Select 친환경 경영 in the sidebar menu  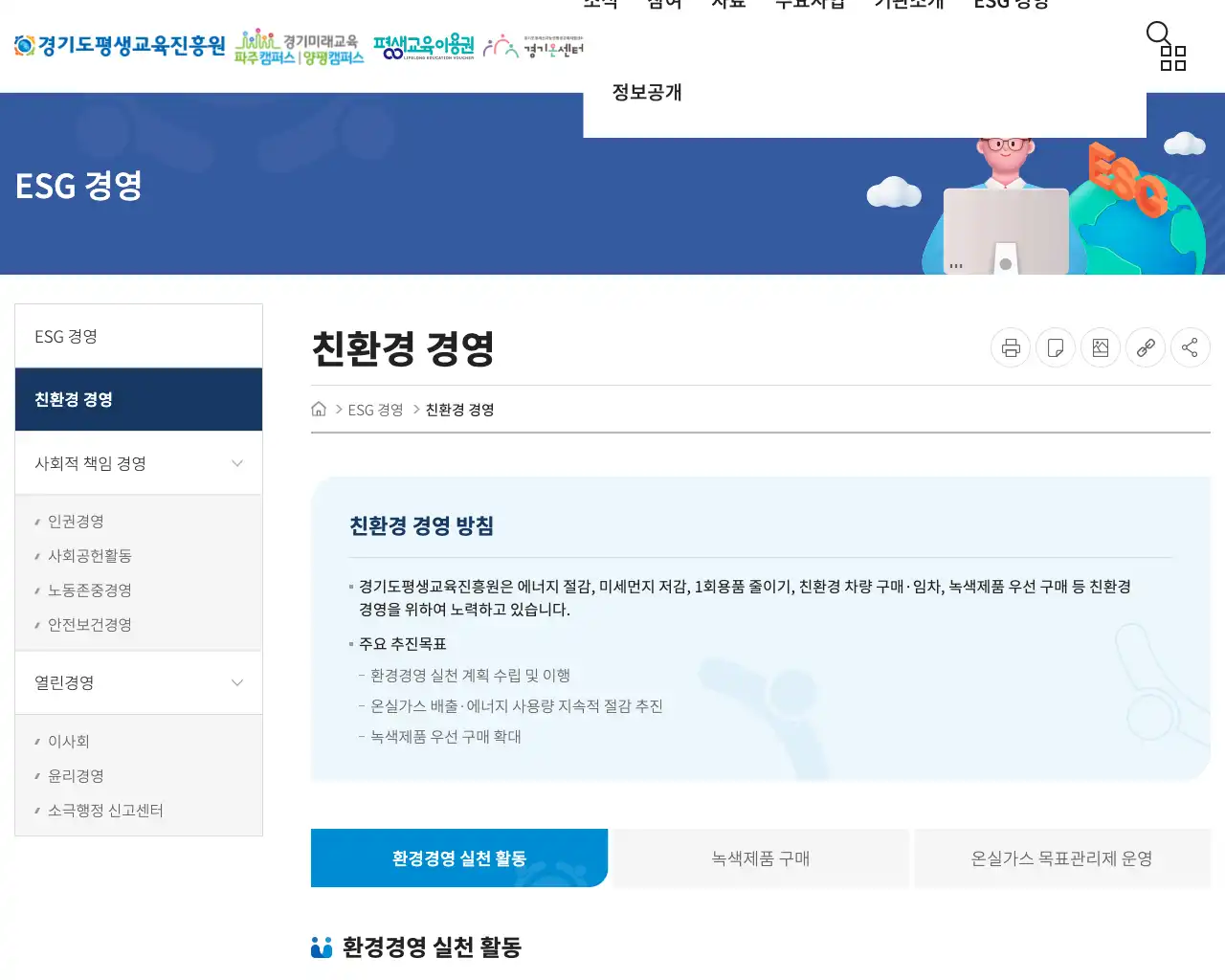point(139,399)
